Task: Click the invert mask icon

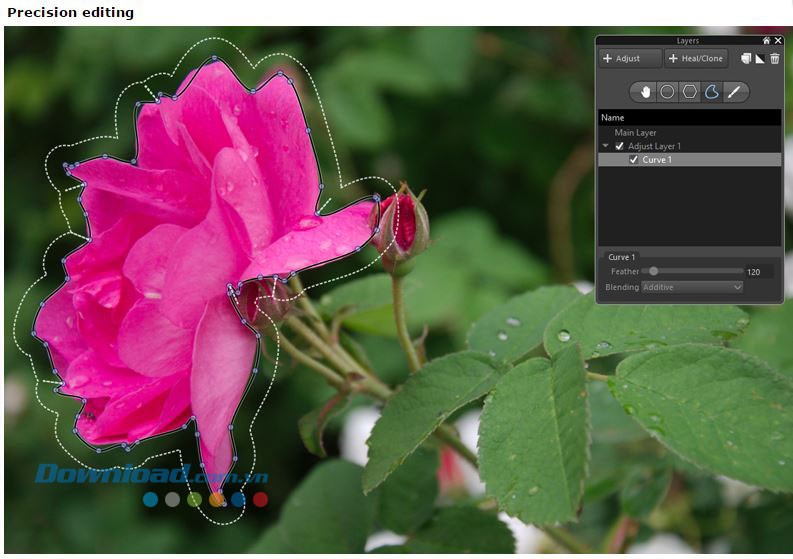Action: tap(759, 59)
